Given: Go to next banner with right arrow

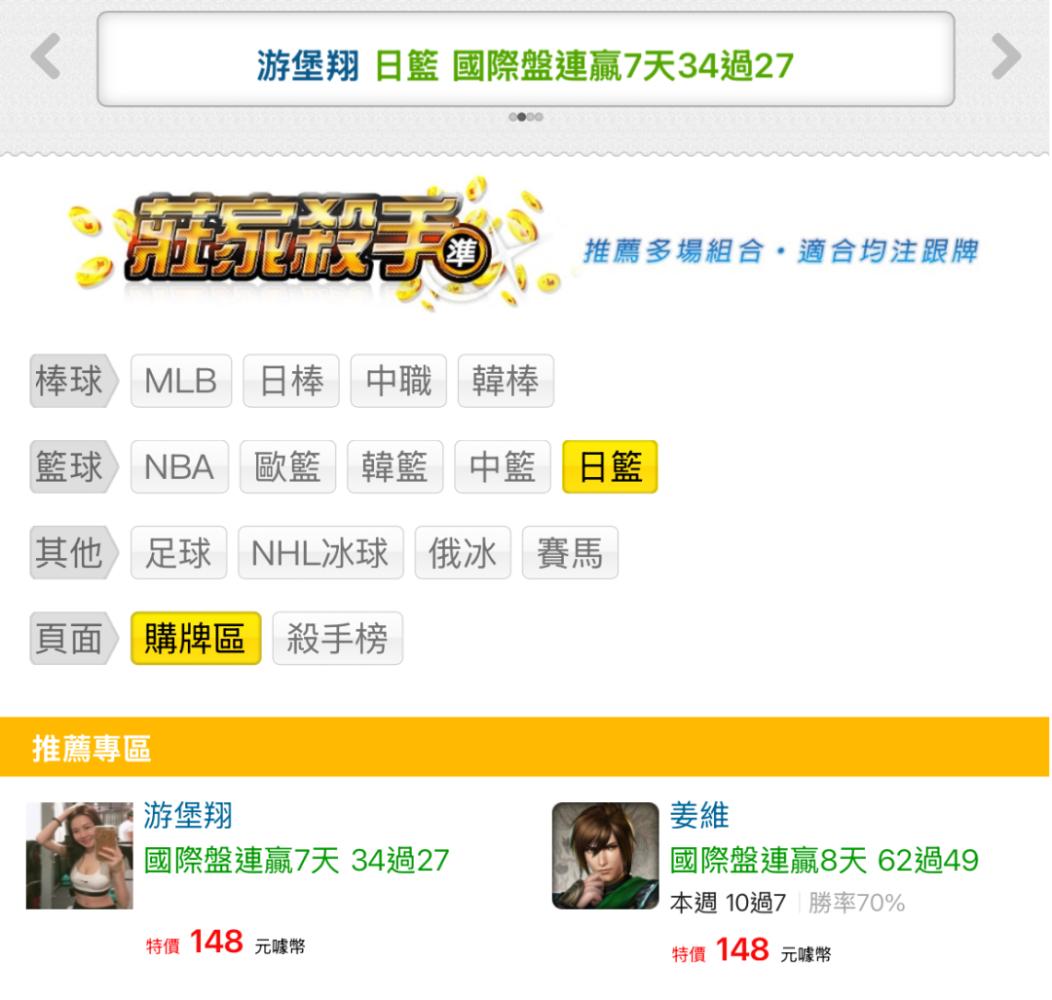Looking at the screenshot, I should click(x=1006, y=57).
